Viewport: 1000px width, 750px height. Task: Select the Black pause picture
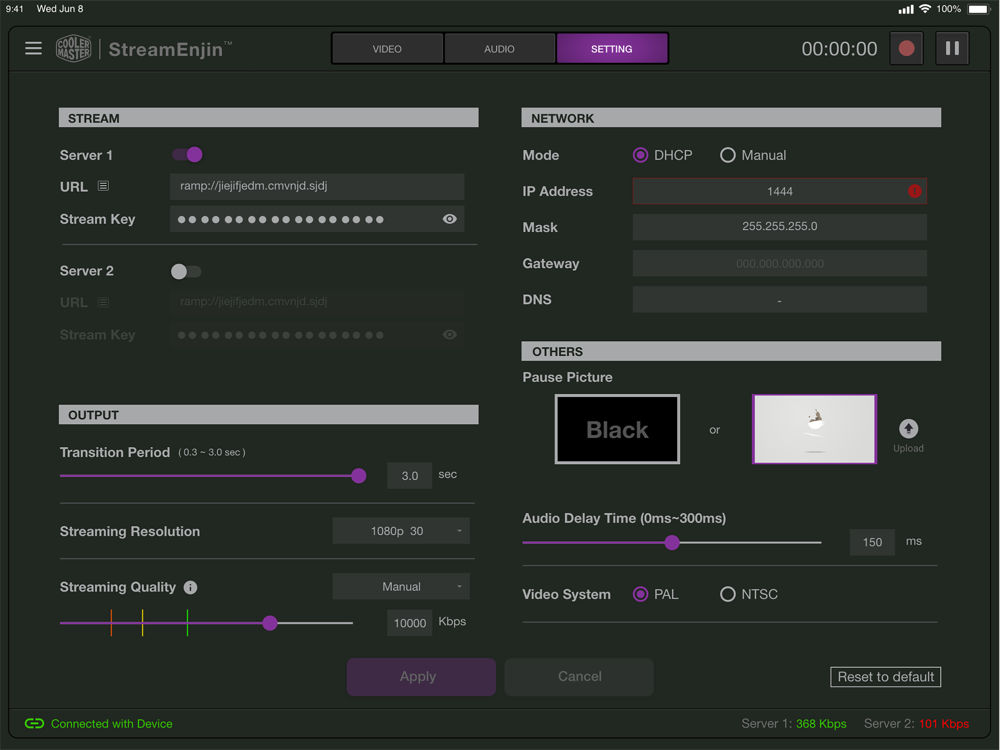(617, 429)
